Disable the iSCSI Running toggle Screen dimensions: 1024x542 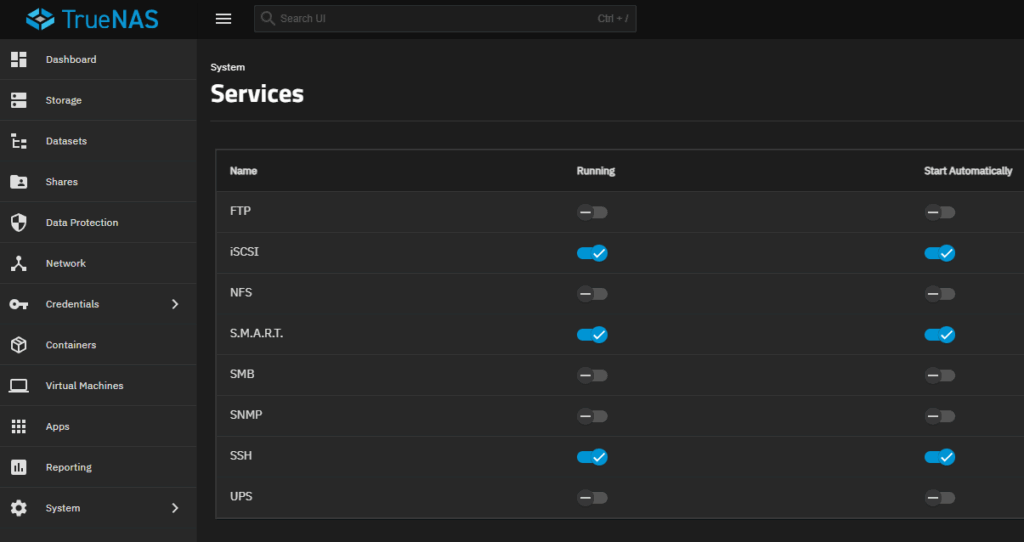tap(592, 253)
